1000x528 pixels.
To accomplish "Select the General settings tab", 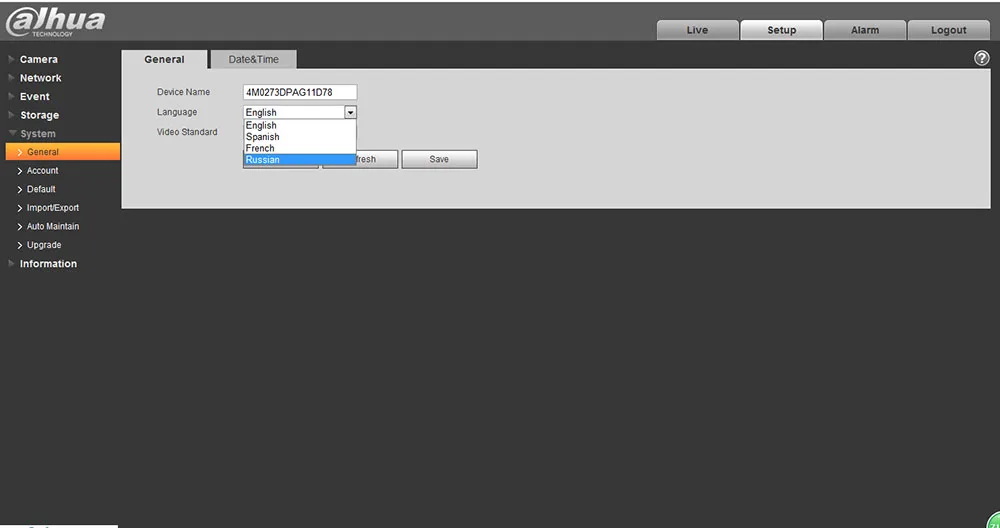I will pos(164,59).
